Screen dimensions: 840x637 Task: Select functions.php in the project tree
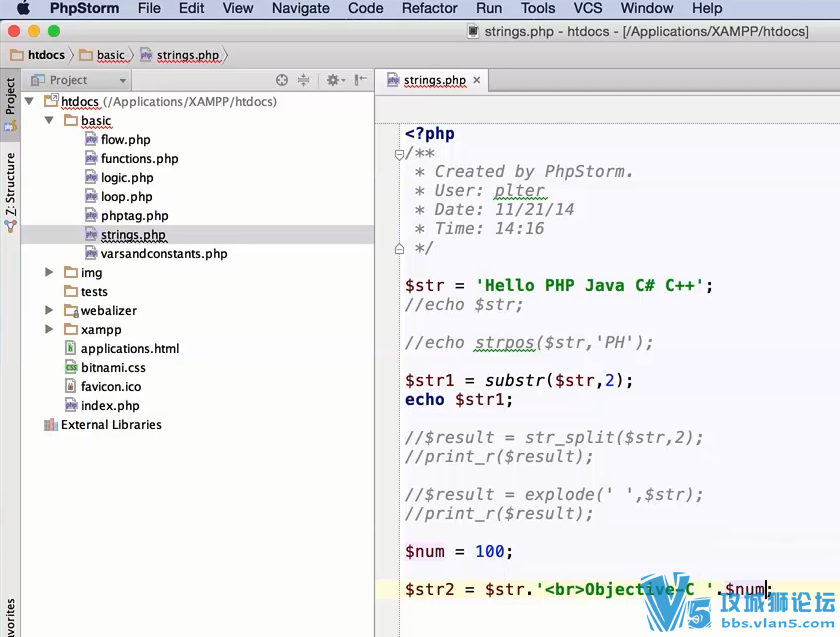click(x=139, y=159)
